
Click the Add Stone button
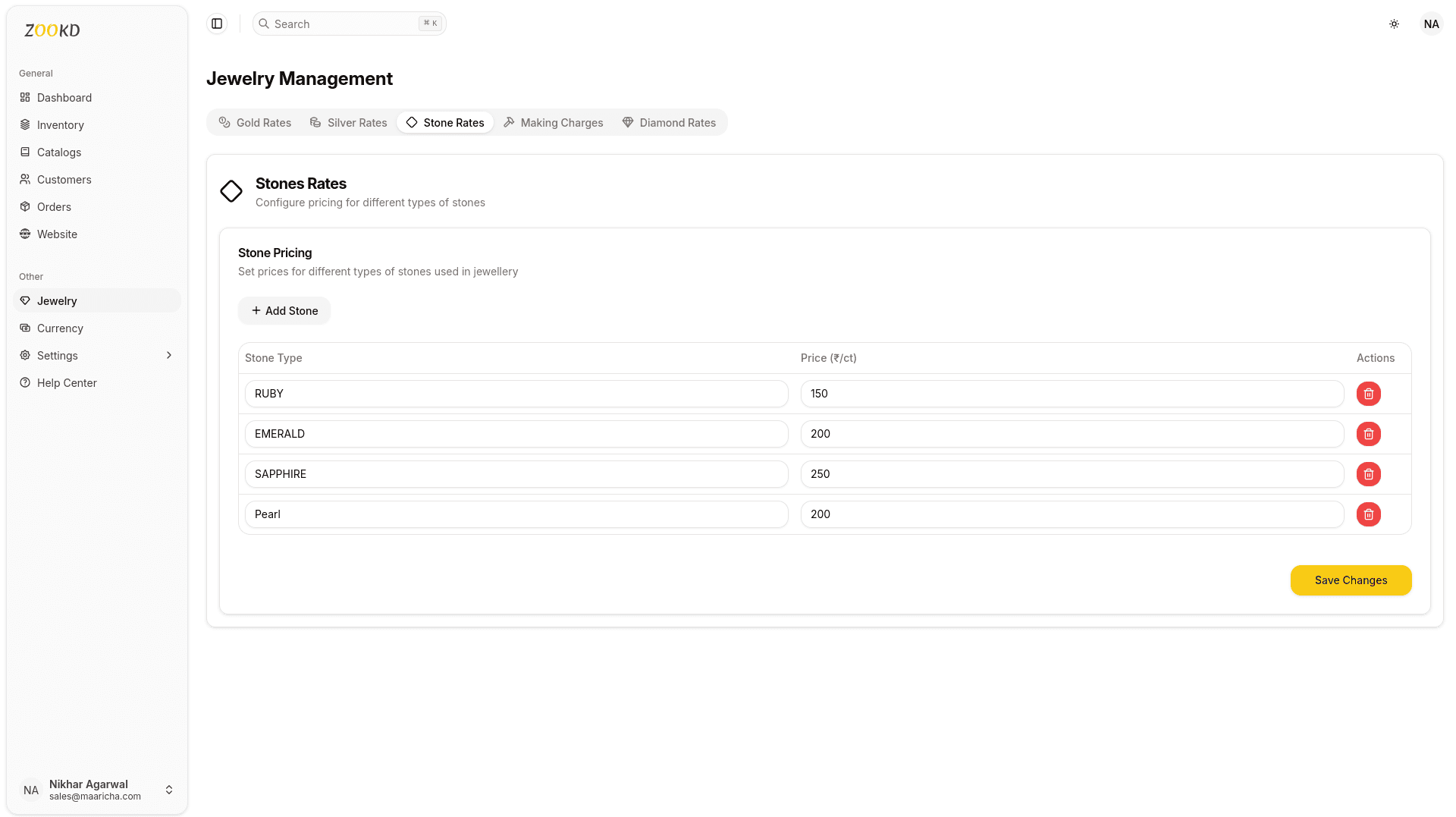pyautogui.click(x=284, y=310)
